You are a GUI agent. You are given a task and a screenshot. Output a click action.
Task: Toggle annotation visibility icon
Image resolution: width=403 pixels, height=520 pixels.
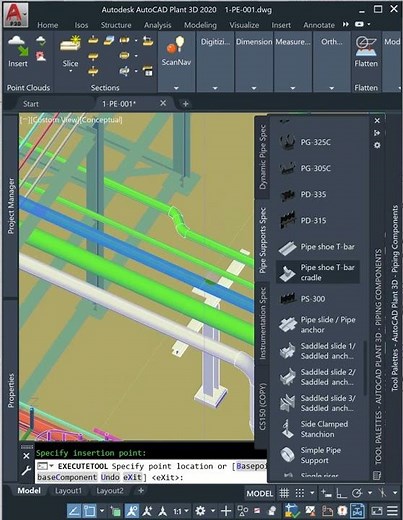[x=132, y=511]
